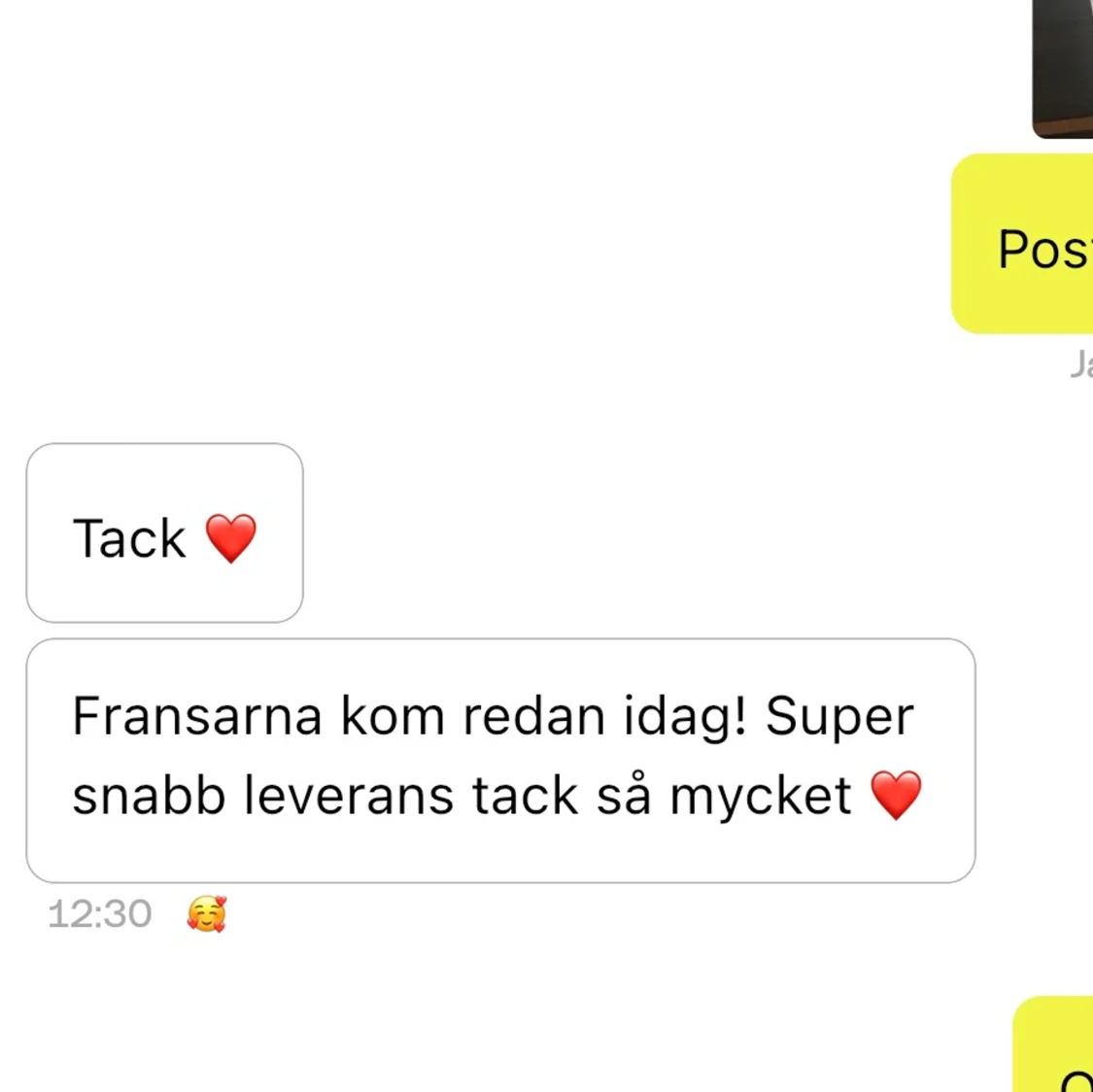Tap the yellow sent bubble starting with "Pos"

(1022, 243)
